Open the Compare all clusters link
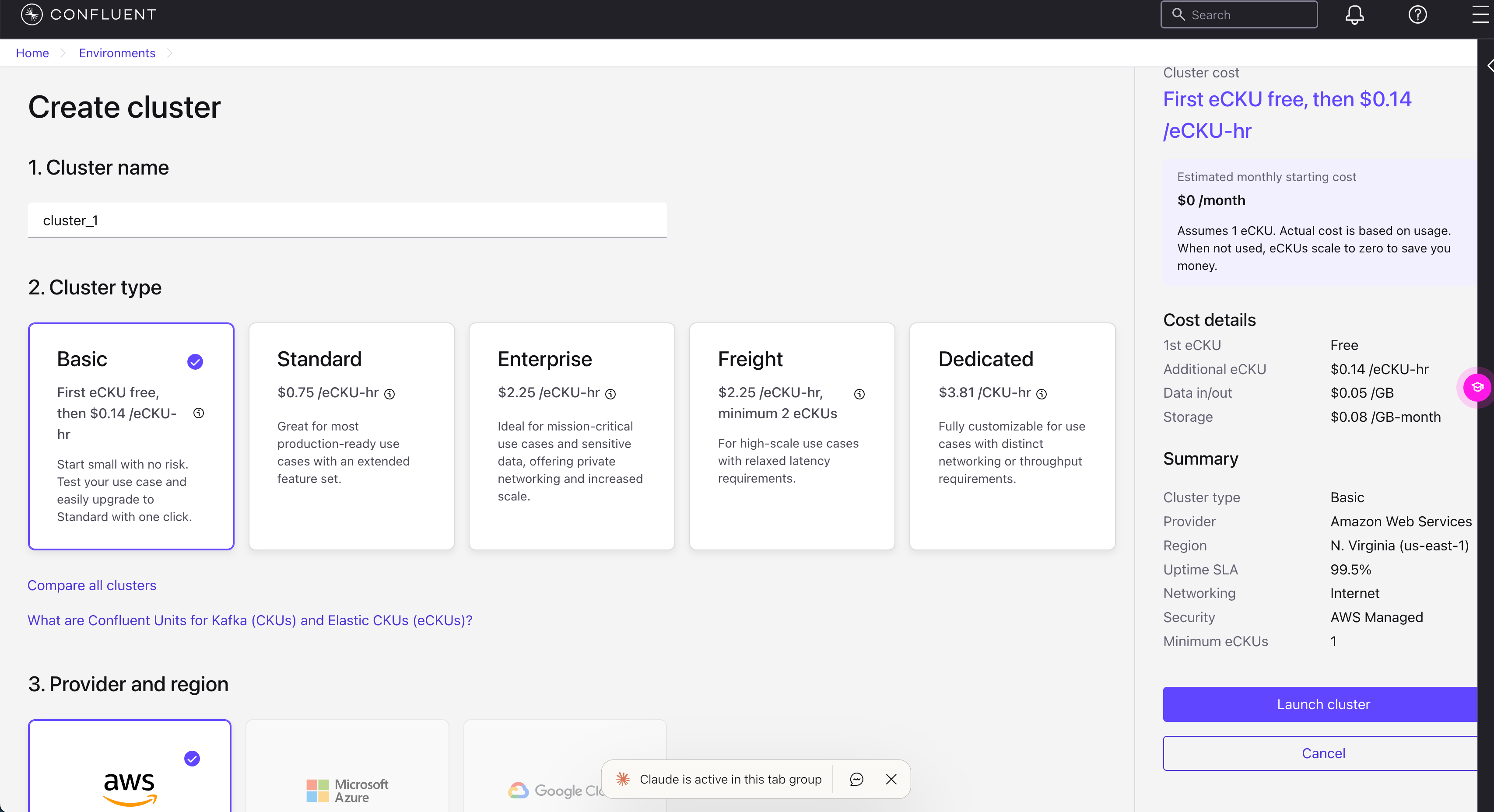 91,584
